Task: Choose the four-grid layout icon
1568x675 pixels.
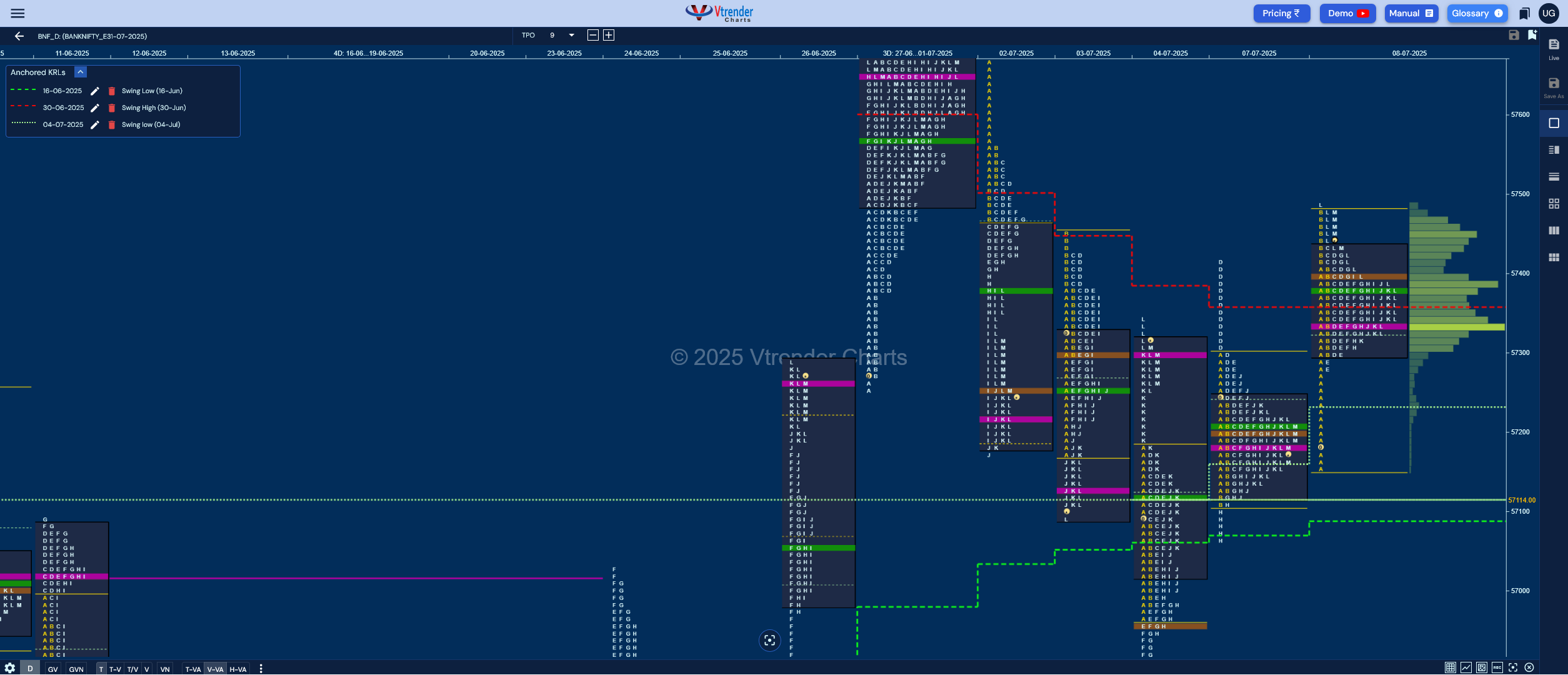Action: [x=1554, y=204]
